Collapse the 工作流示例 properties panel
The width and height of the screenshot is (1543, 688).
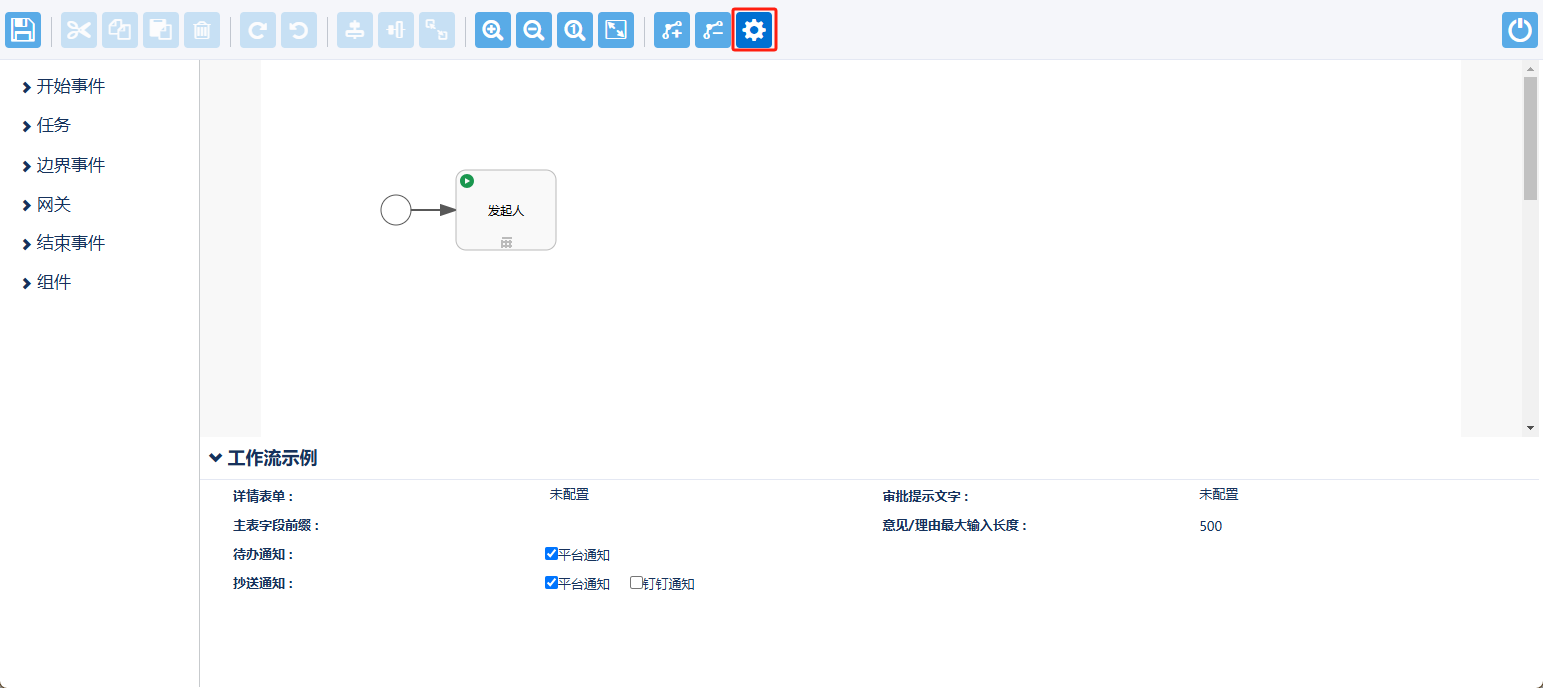pyautogui.click(x=215, y=458)
